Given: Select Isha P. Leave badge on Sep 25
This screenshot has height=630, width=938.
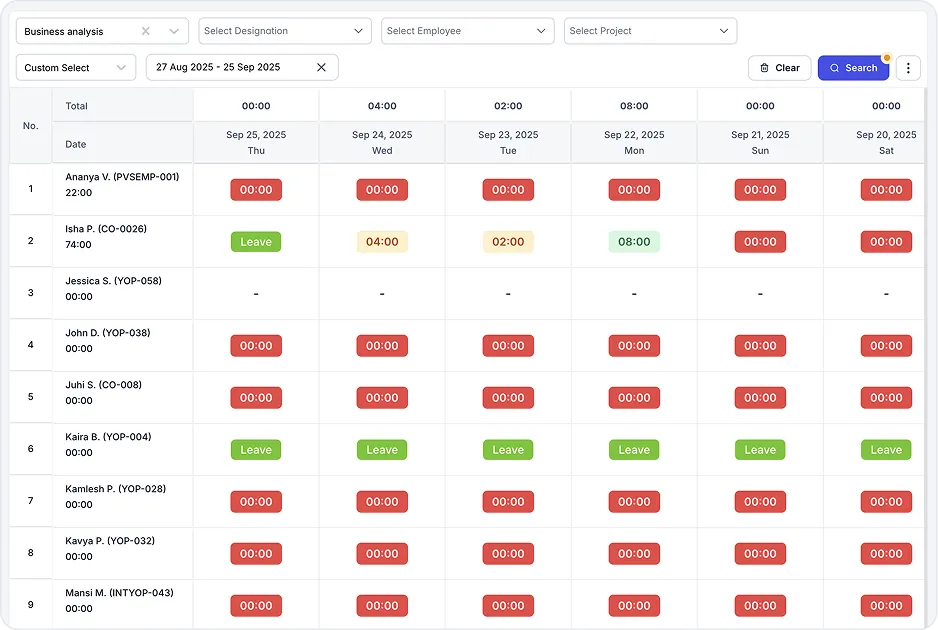Looking at the screenshot, I should click(256, 242).
